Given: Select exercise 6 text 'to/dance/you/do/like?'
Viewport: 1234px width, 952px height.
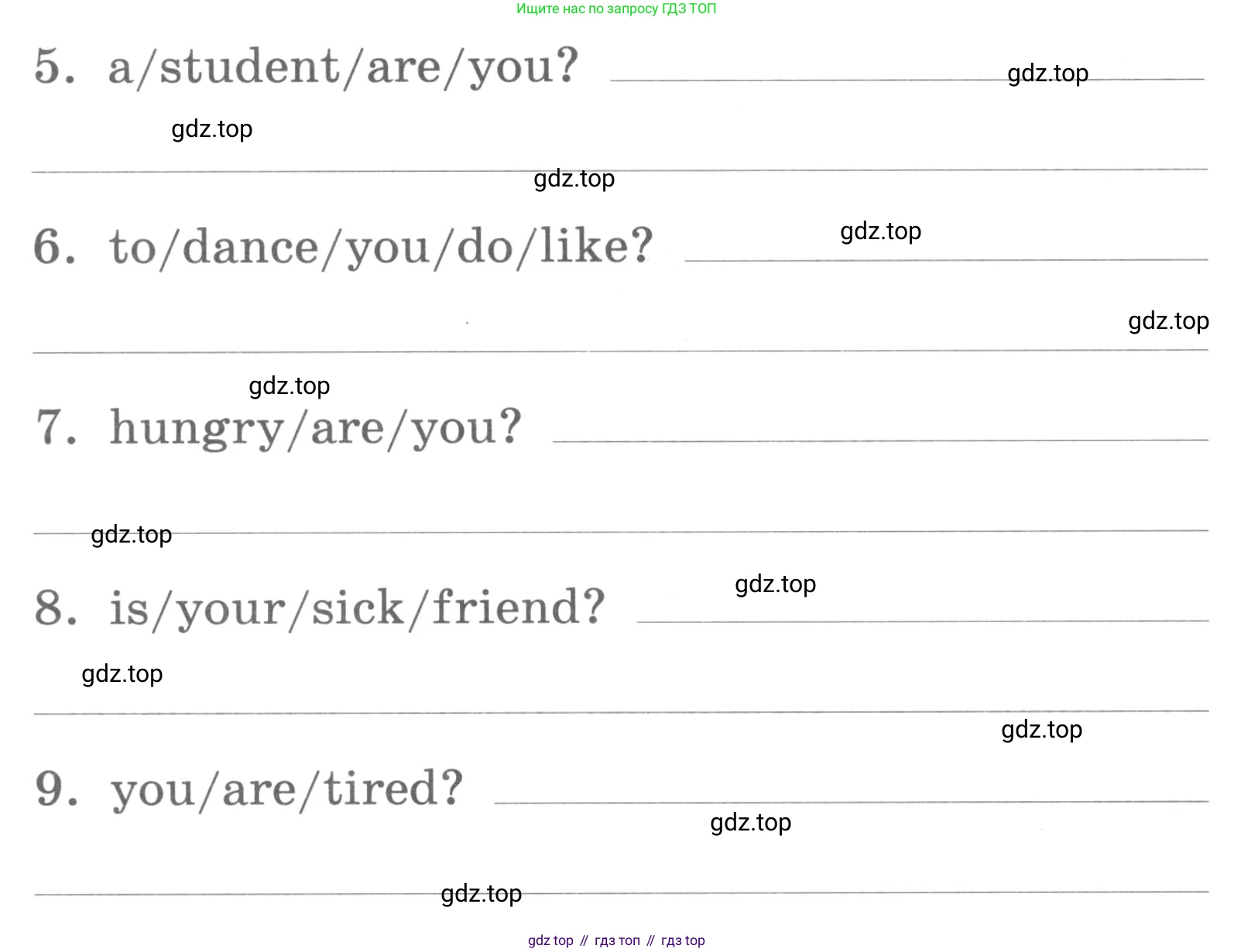Looking at the screenshot, I should (381, 248).
